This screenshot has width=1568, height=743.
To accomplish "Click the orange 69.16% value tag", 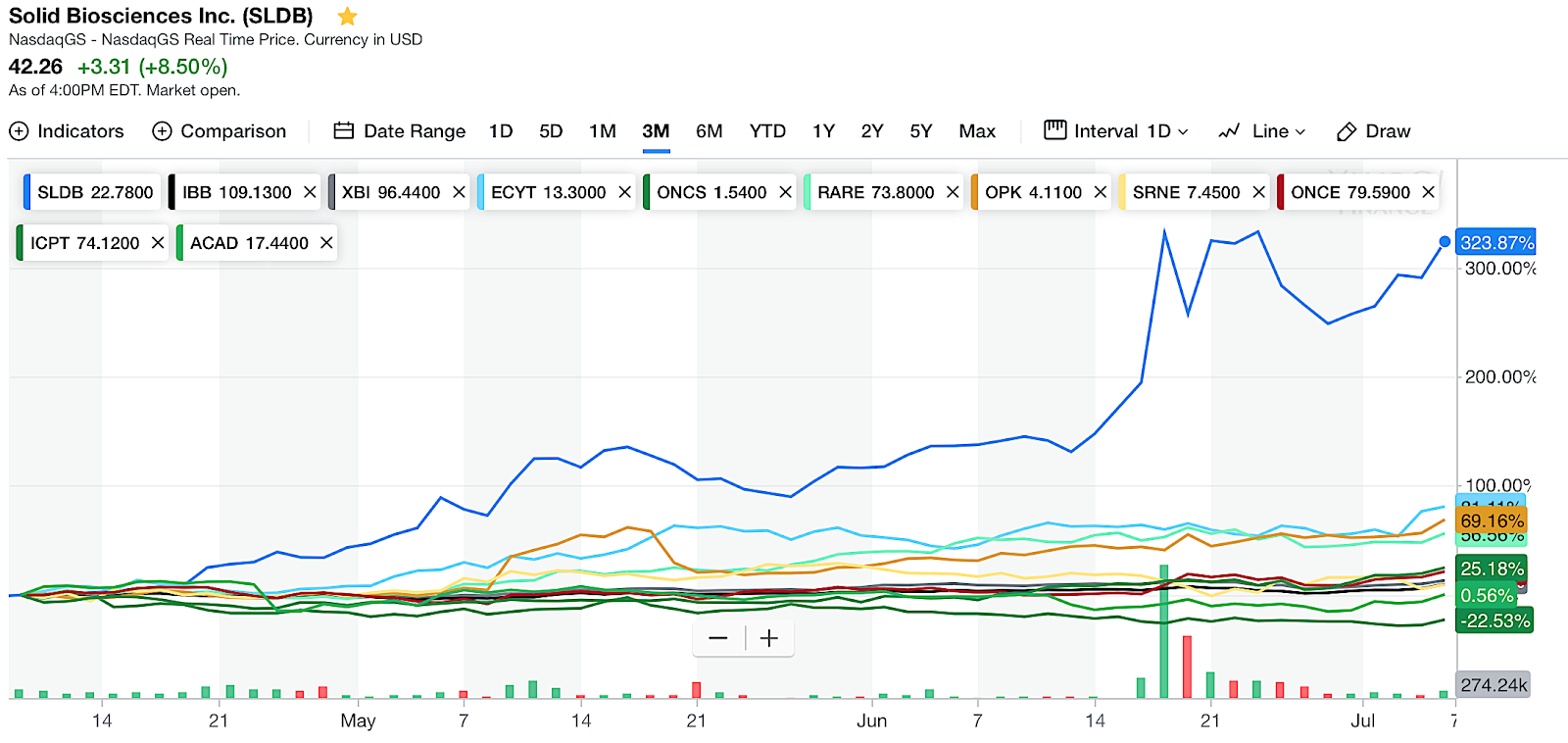I will pos(1492,520).
